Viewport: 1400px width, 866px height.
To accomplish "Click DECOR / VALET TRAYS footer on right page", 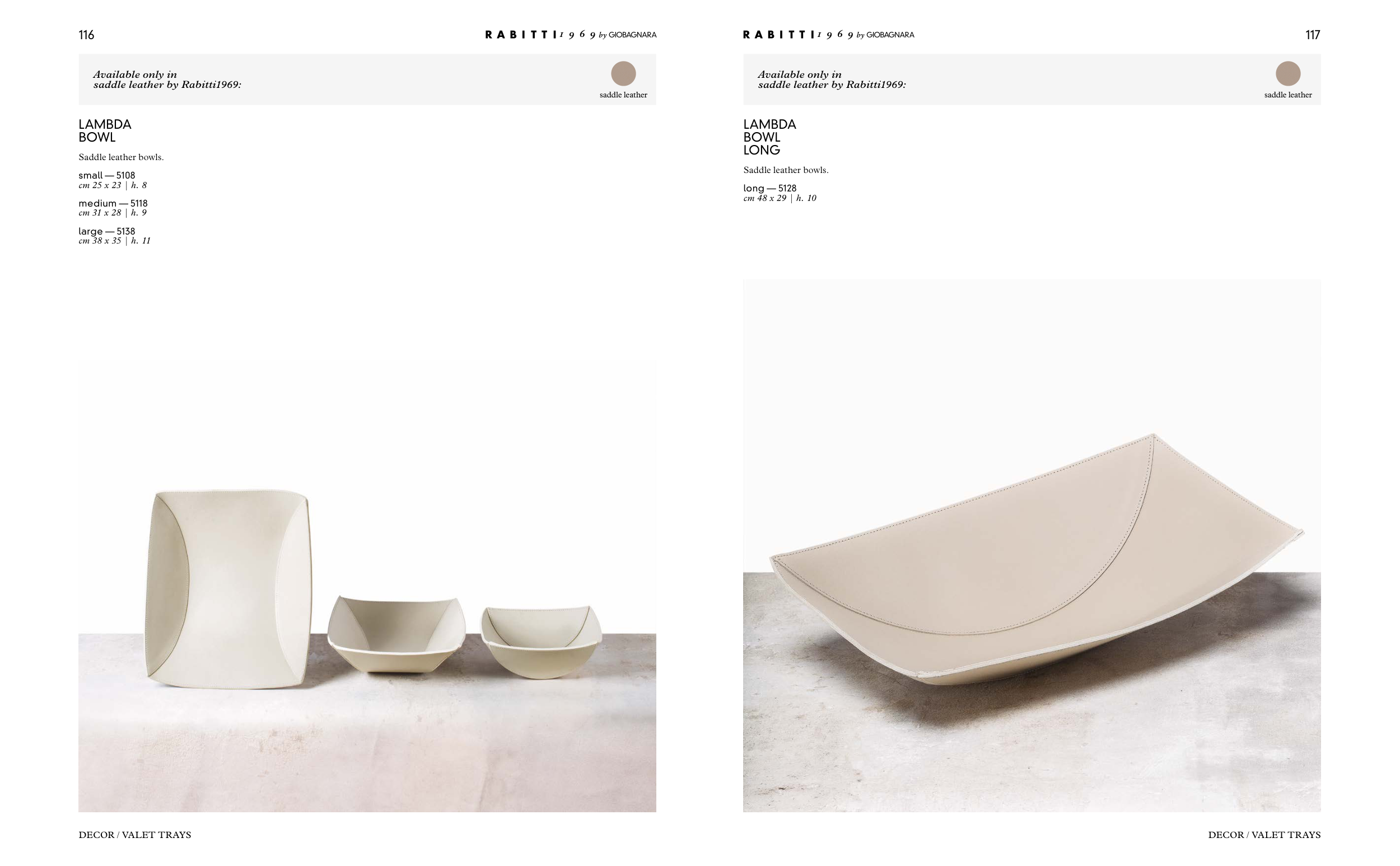I will [x=1264, y=835].
